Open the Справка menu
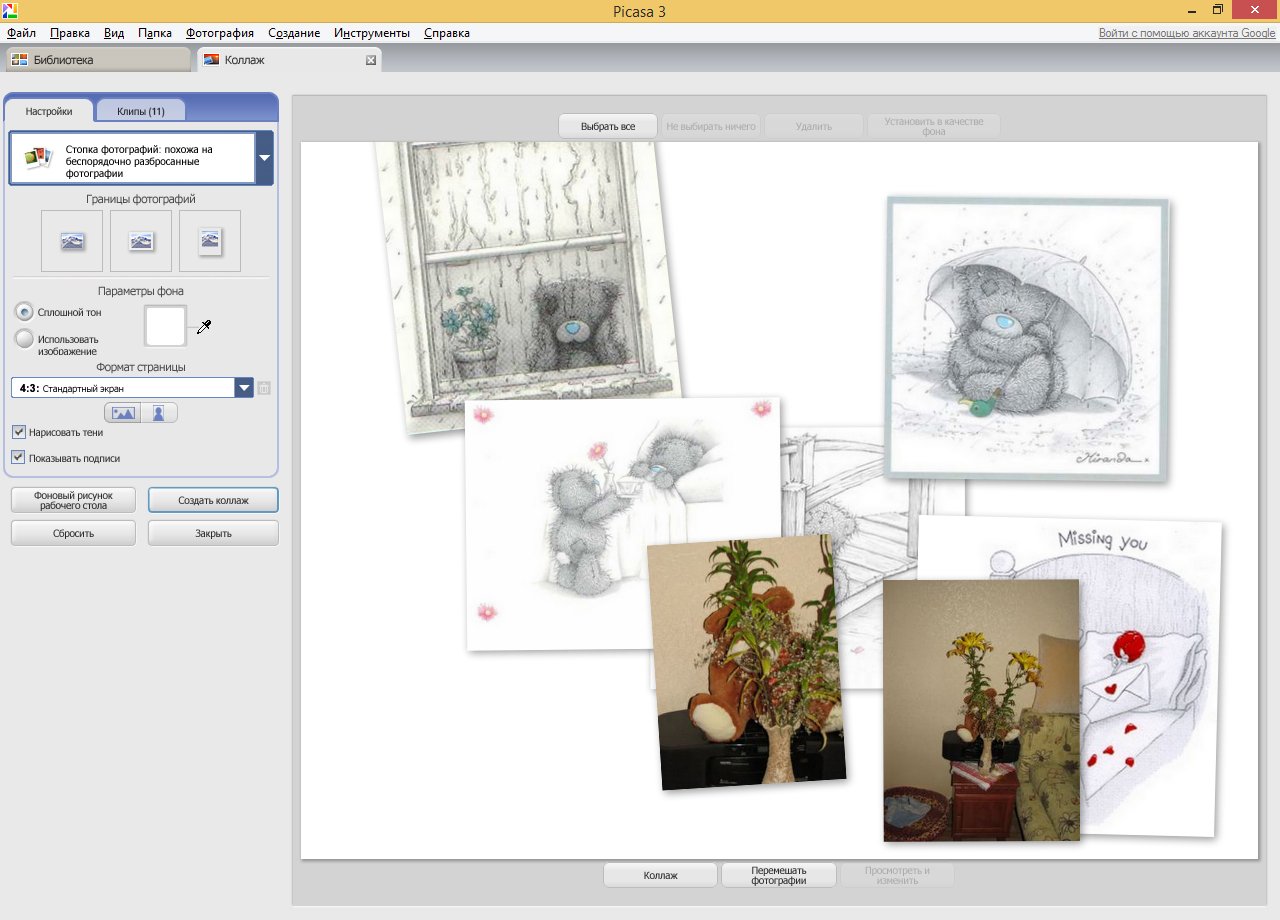 447,33
